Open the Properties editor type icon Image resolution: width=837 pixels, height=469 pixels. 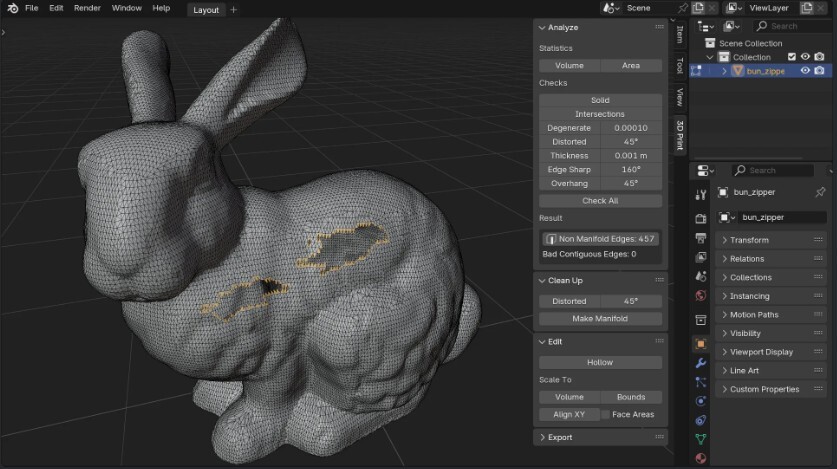[706, 171]
